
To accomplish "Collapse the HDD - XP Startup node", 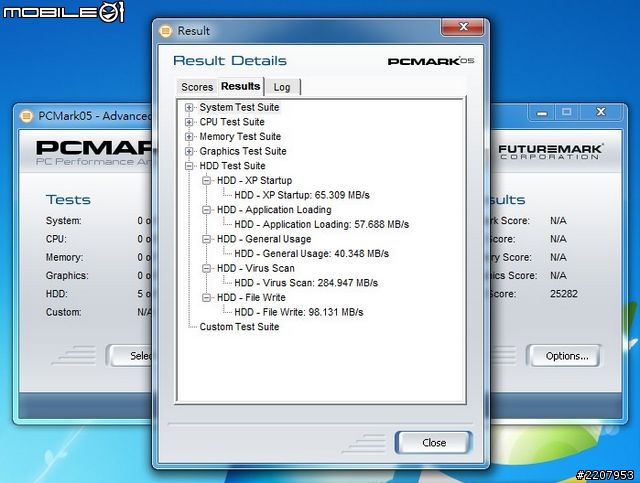I will [207, 180].
